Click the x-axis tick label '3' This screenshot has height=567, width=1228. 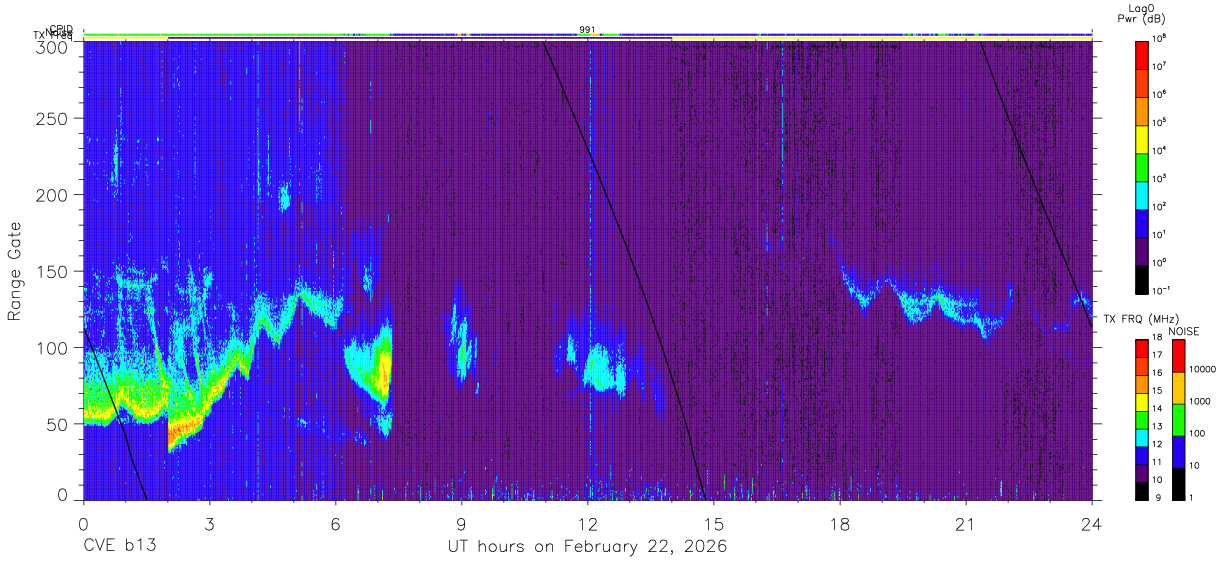point(209,524)
